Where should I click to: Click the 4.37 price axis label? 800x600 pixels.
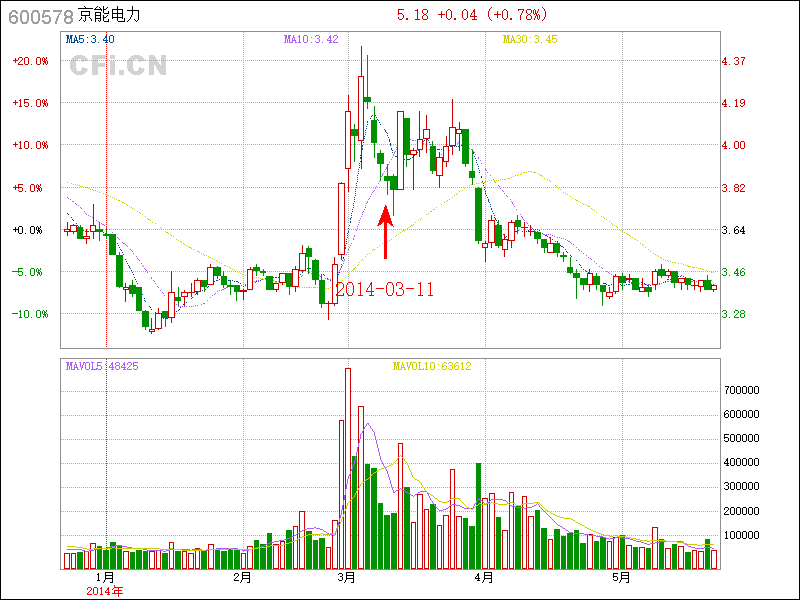(x=734, y=61)
